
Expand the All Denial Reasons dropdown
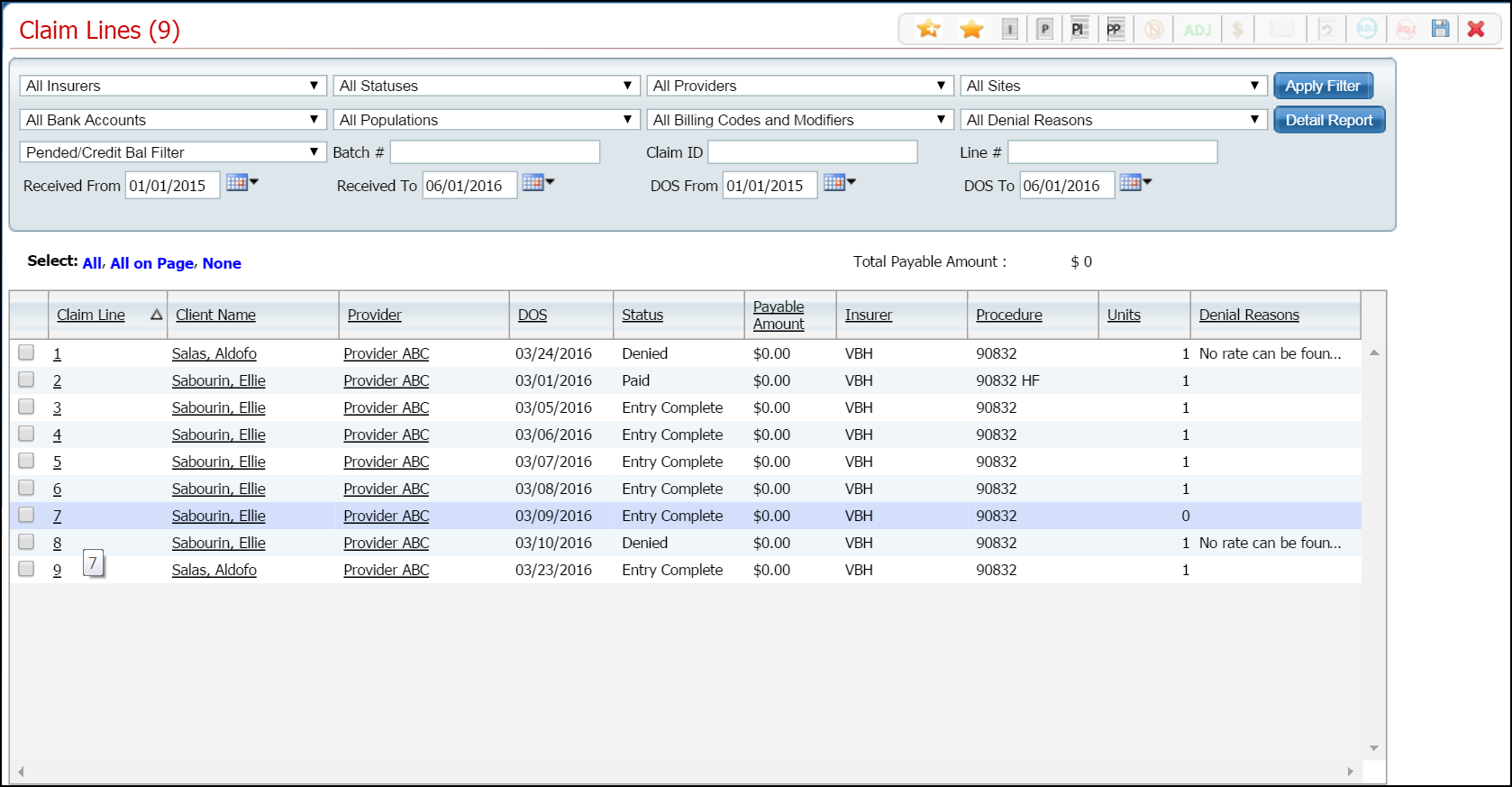[1113, 120]
